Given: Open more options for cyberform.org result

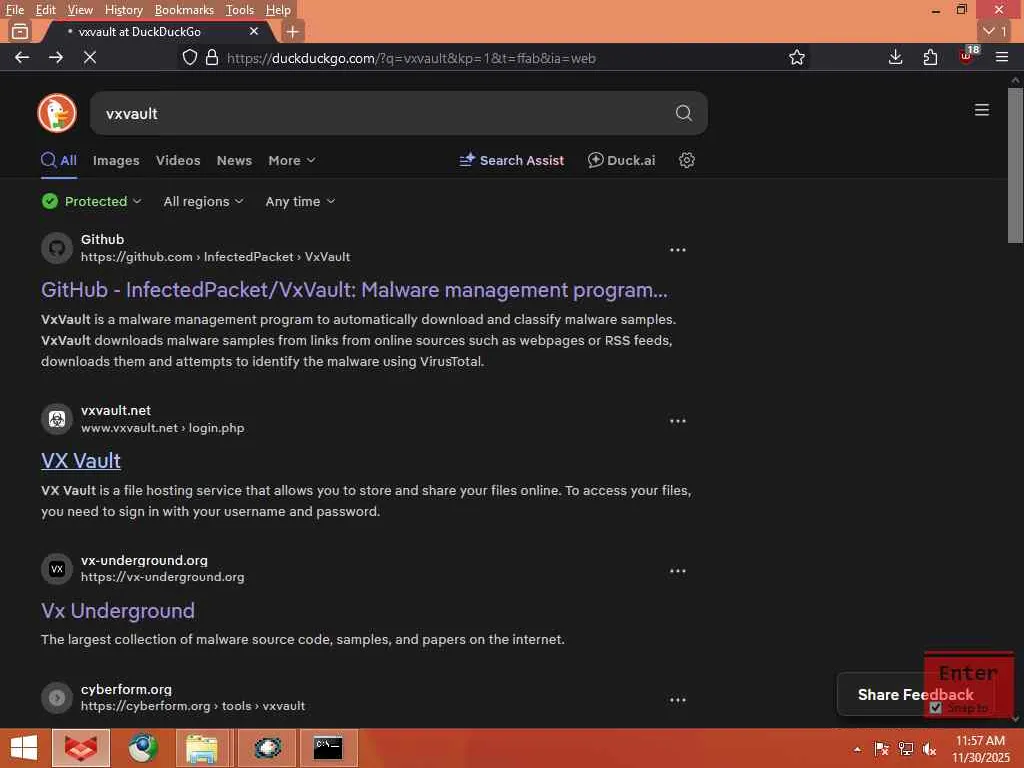Looking at the screenshot, I should pyautogui.click(x=678, y=700).
